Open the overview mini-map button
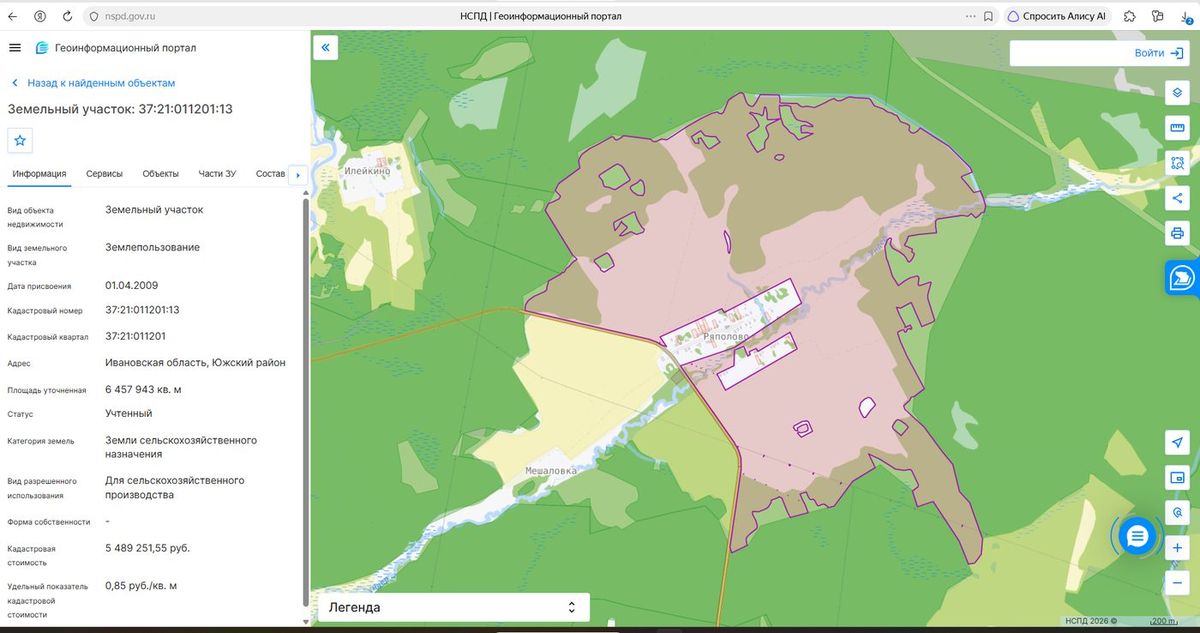1200x633 pixels. pyautogui.click(x=1177, y=477)
